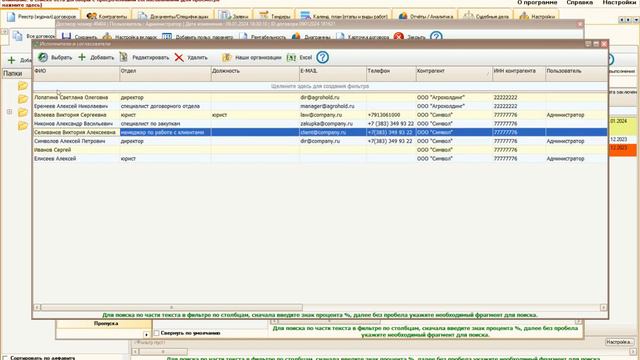Image resolution: width=640 pixels, height=360 pixels.
Task: Open Наши организации via its toolbar icon
Action: click(x=227, y=58)
